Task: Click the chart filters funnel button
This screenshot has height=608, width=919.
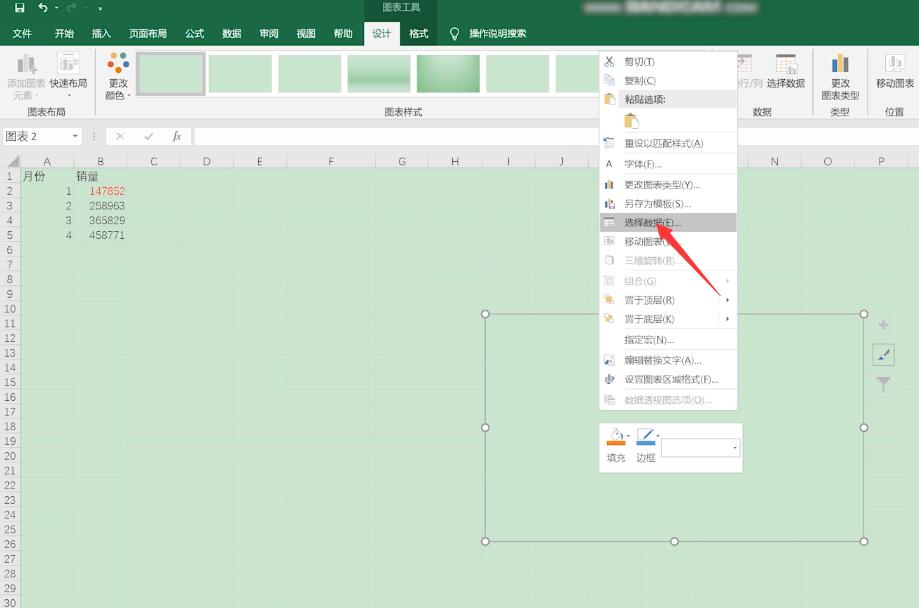Action: click(883, 383)
